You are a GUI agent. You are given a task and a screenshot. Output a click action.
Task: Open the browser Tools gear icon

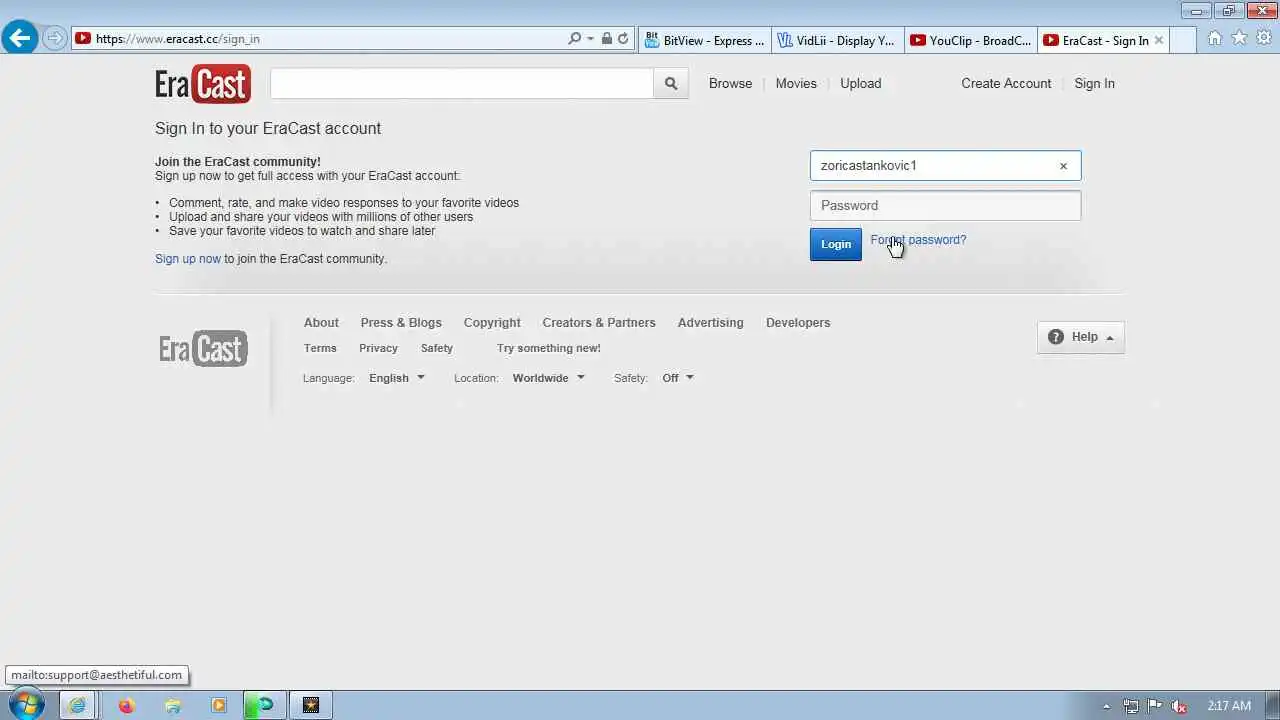pos(1264,38)
